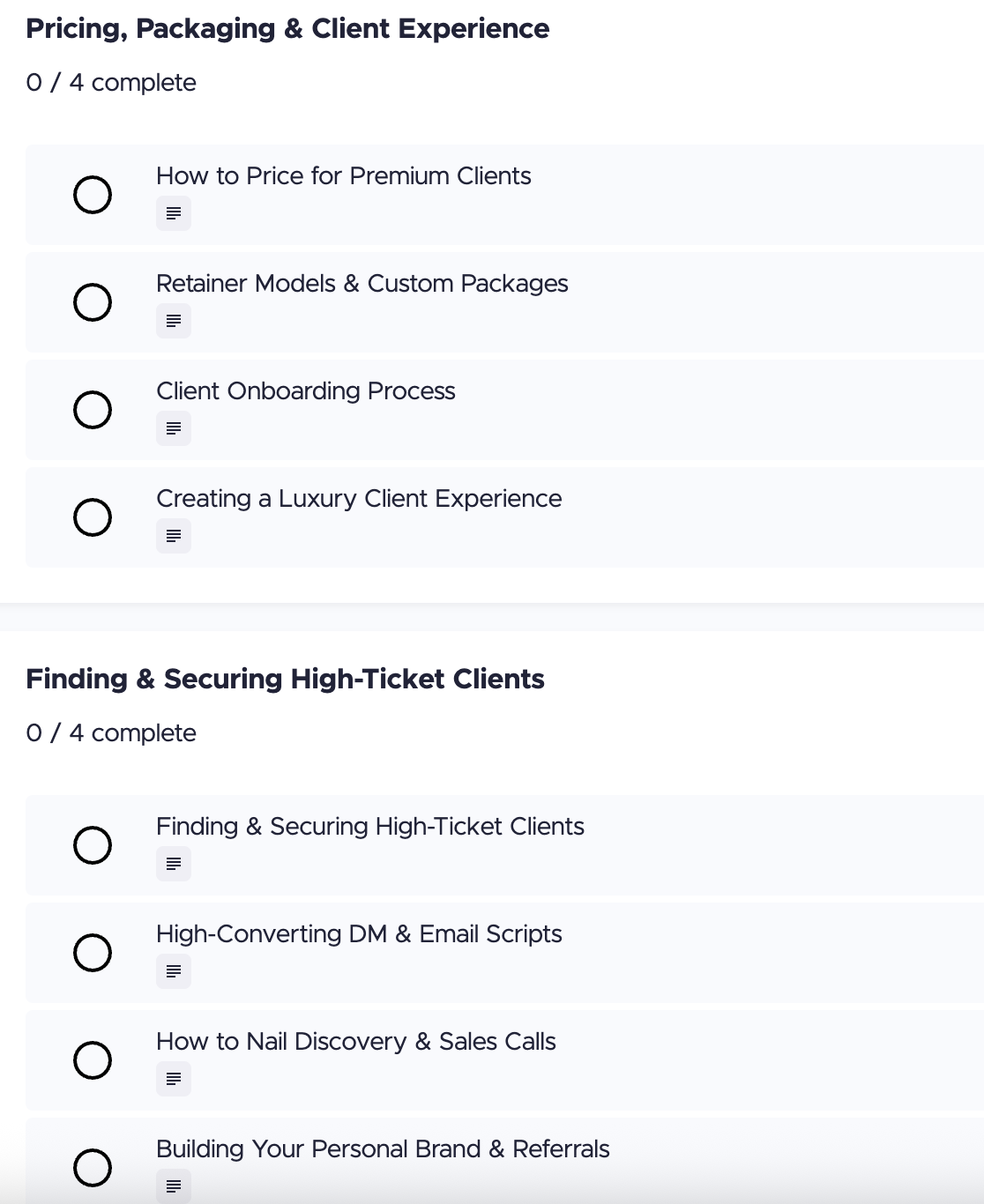The image size is (984, 1204).
Task: Mark How to Price for Premium Clients as complete
Action: 93,195
